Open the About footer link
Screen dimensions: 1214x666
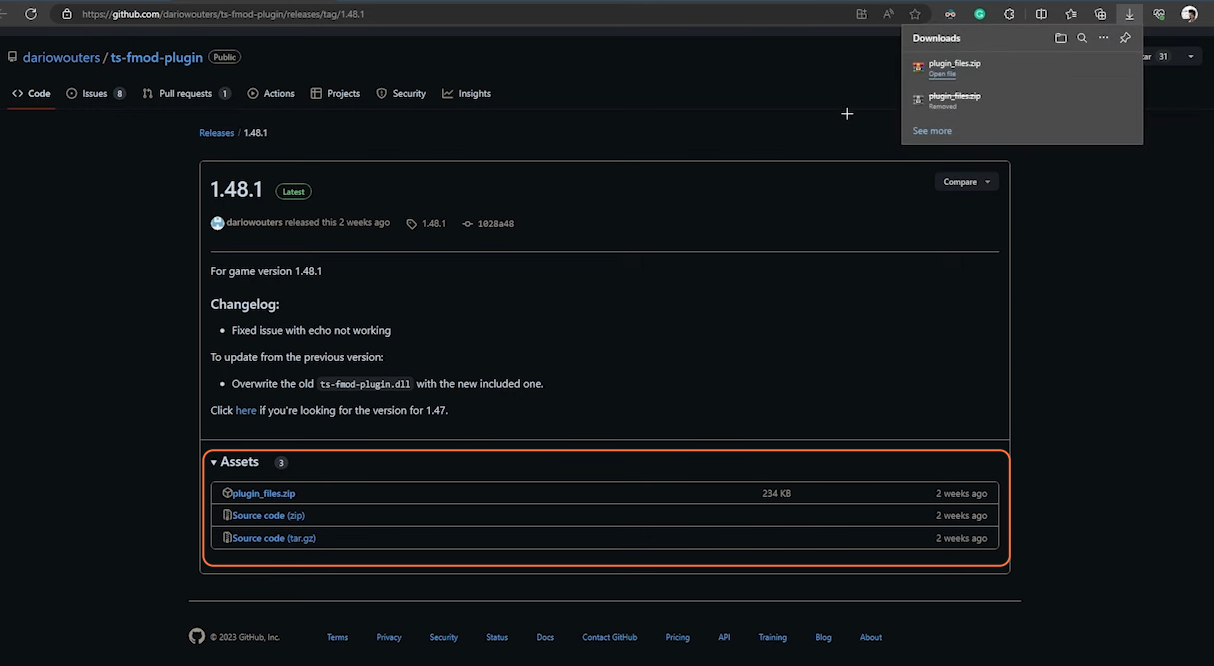(871, 637)
